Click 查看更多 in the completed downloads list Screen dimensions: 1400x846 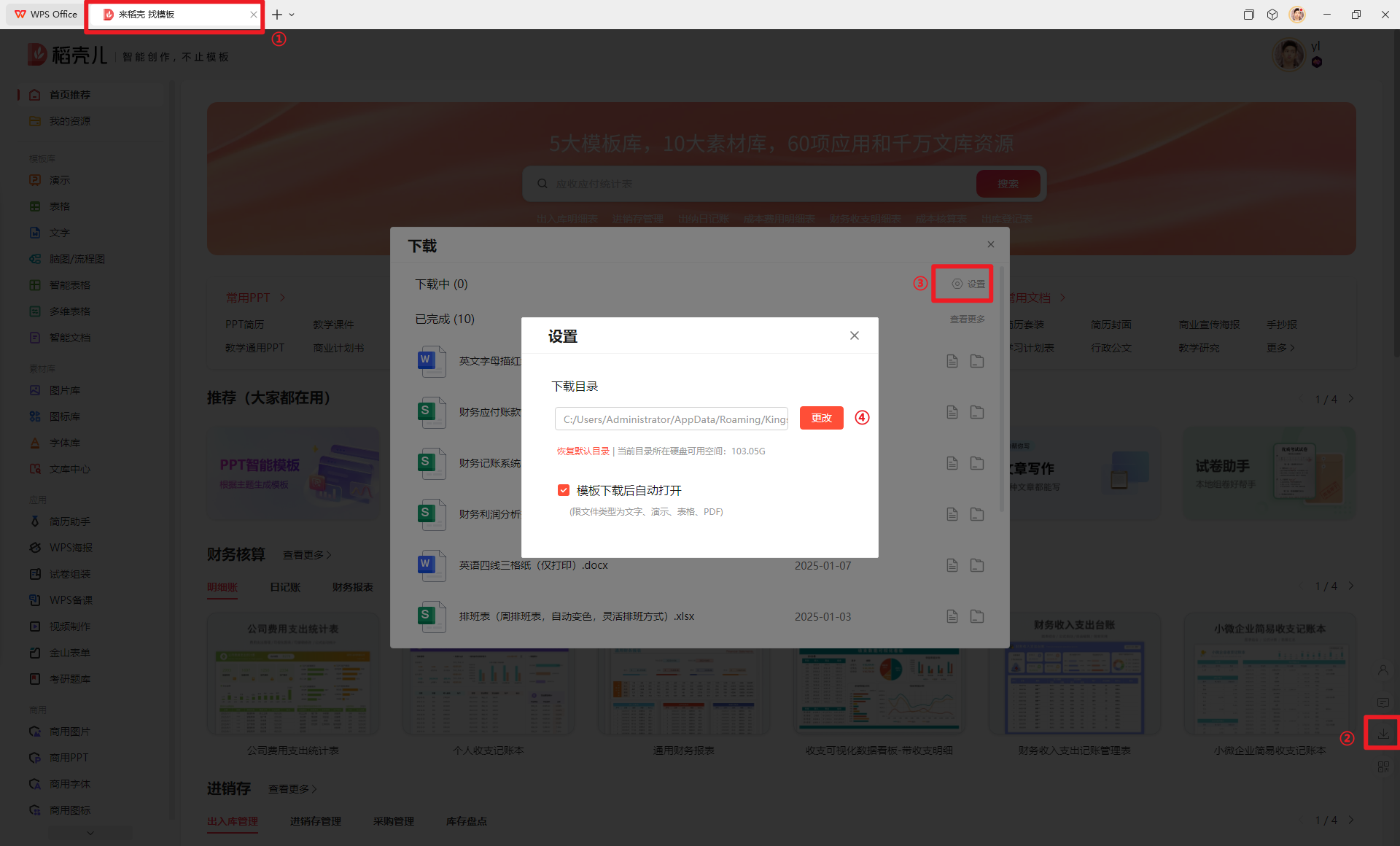pyautogui.click(x=967, y=319)
